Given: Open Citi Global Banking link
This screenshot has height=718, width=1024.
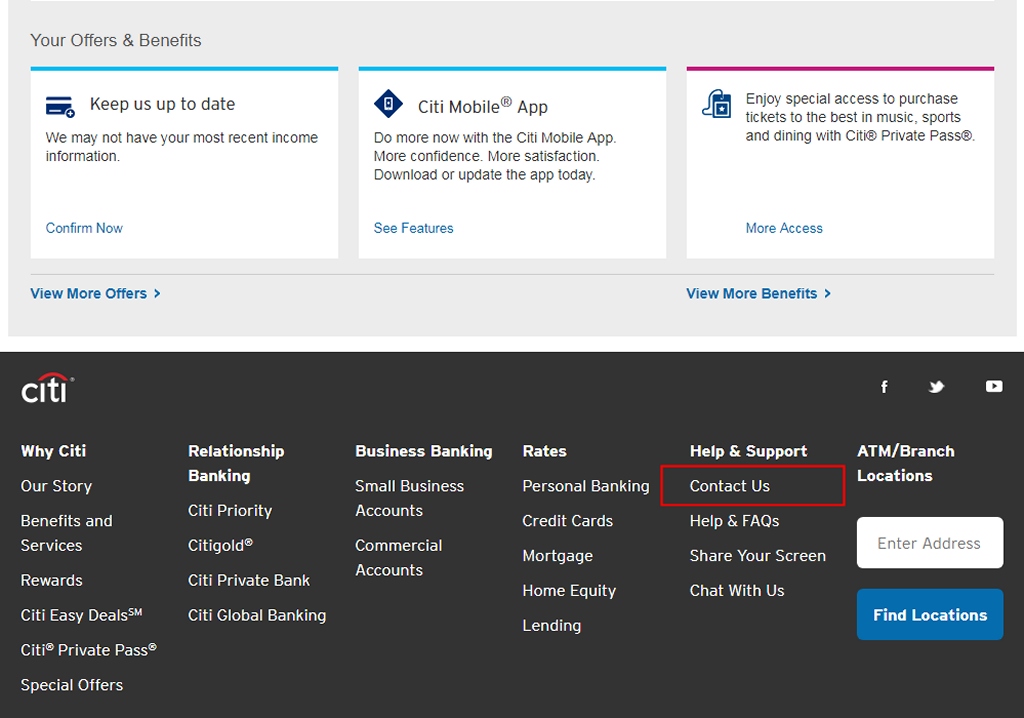Looking at the screenshot, I should (x=257, y=615).
